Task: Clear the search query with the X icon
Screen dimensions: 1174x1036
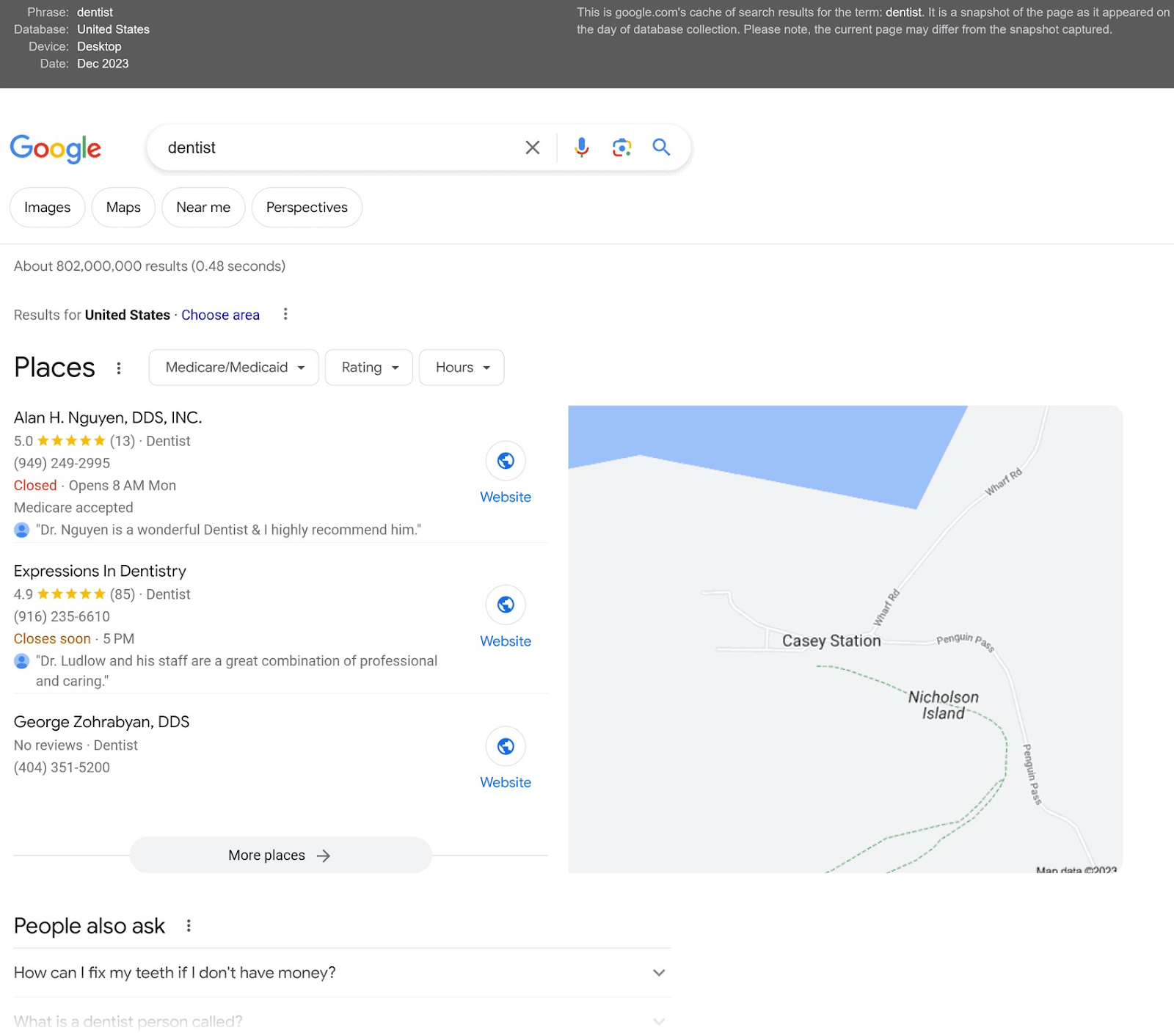Action: (x=532, y=147)
